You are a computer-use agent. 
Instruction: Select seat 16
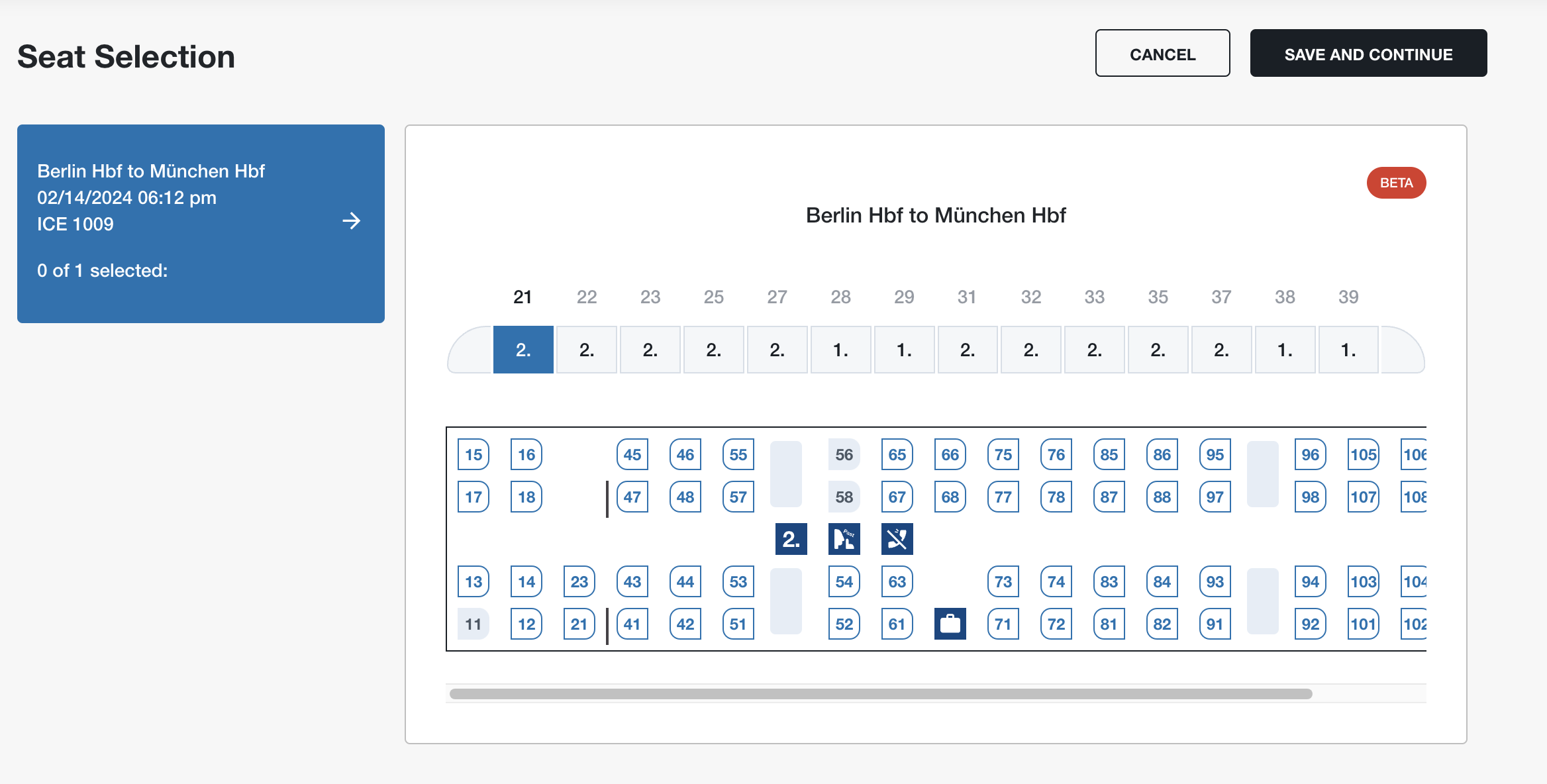click(526, 454)
